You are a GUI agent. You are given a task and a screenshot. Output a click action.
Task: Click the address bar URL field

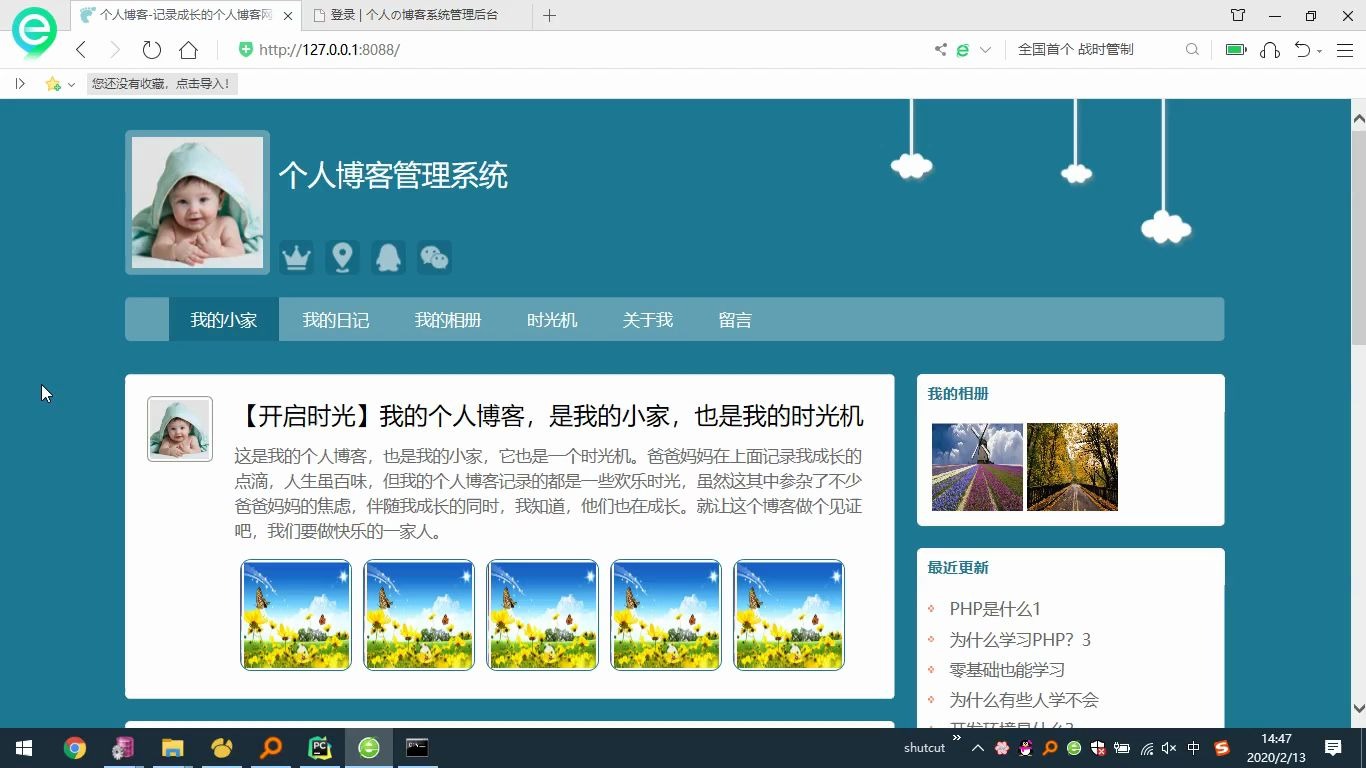[x=580, y=49]
